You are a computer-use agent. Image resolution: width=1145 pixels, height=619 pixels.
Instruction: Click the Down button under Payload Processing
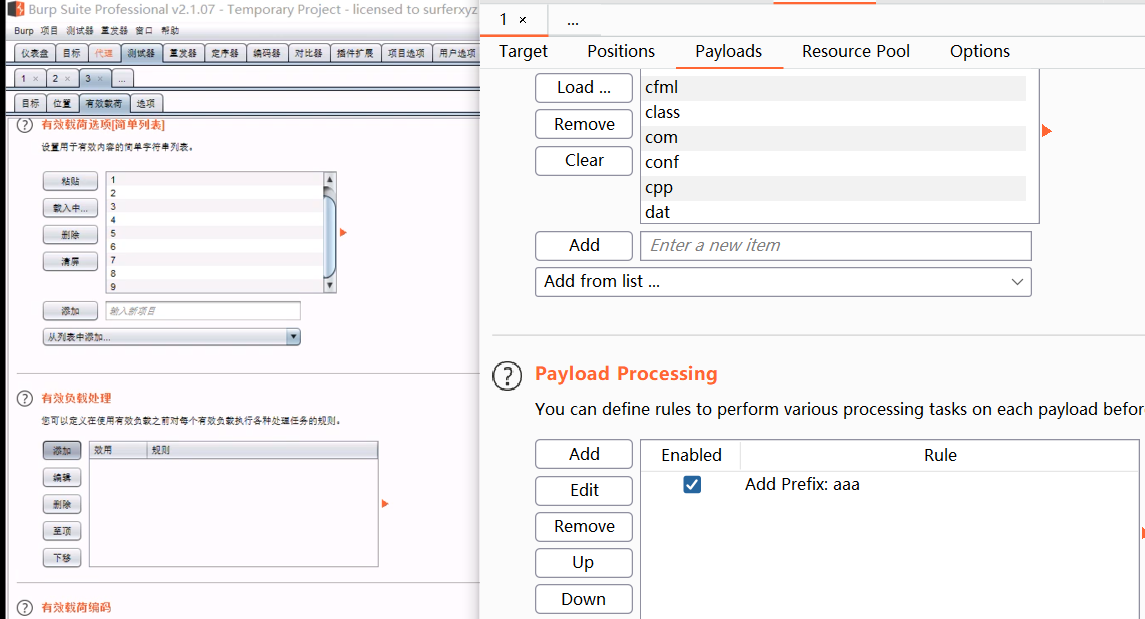tap(583, 599)
